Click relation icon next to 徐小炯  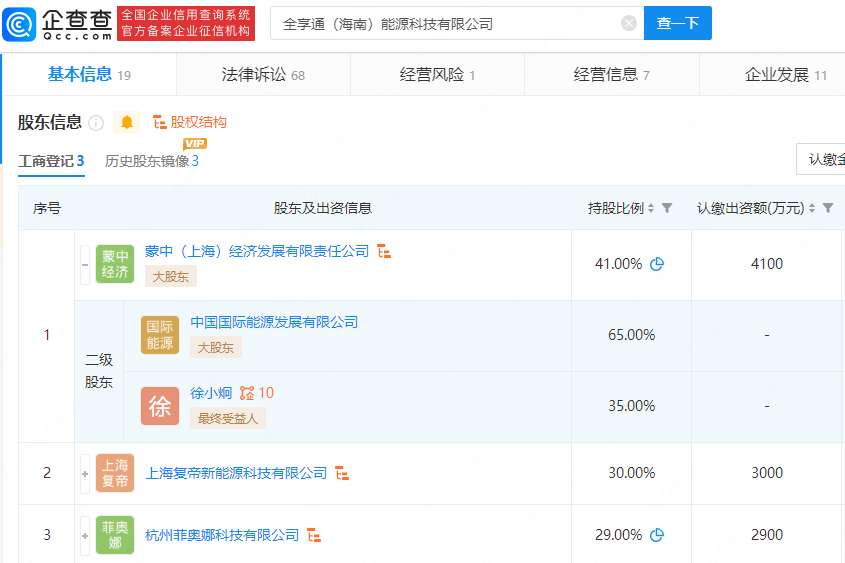pos(247,393)
